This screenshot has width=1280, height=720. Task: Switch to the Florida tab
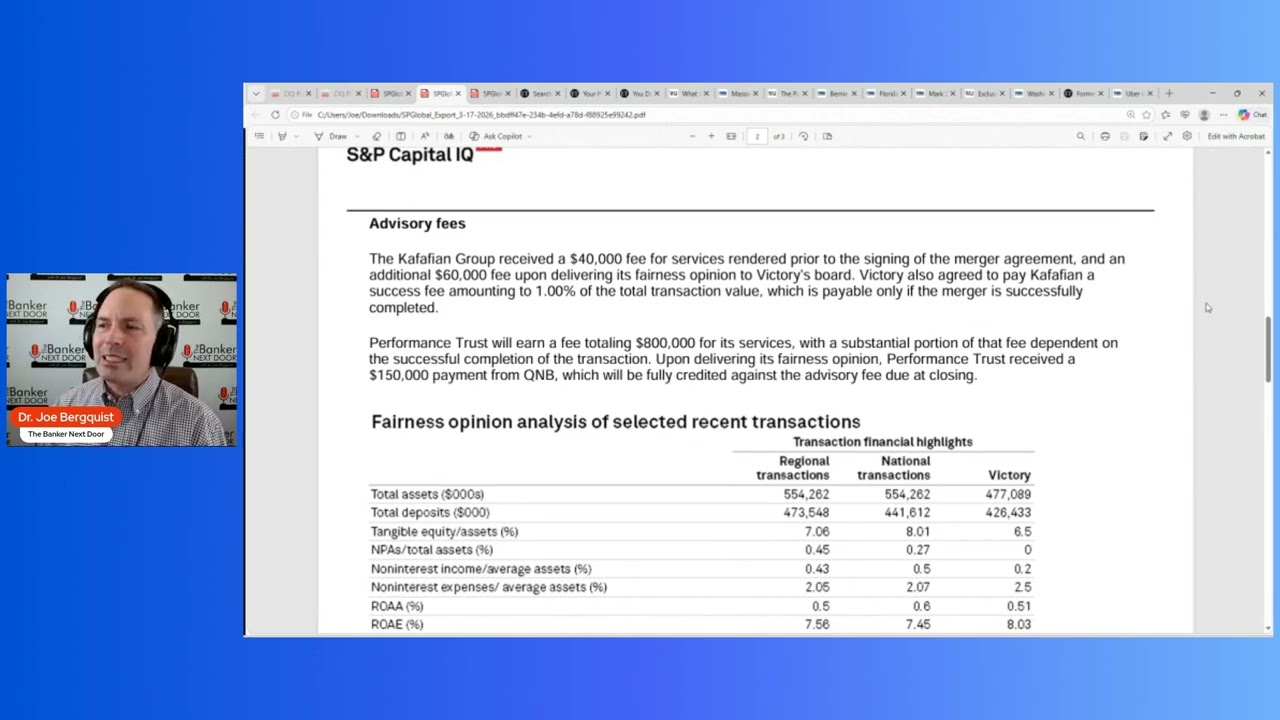886,93
